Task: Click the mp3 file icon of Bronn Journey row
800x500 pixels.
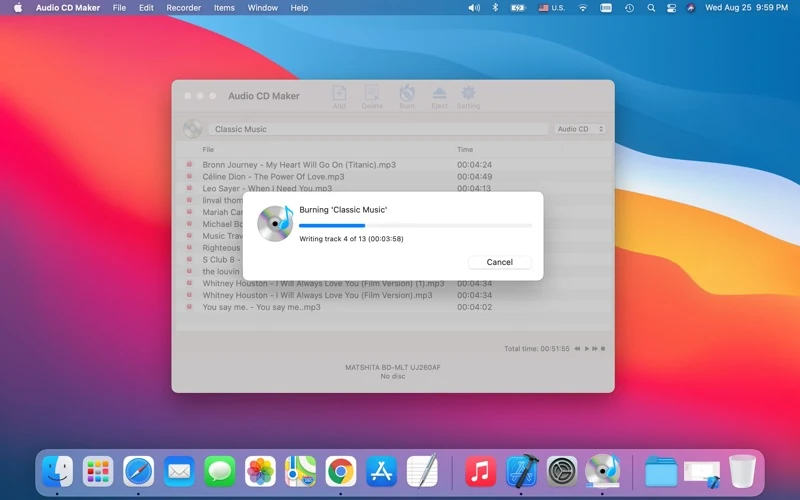Action: click(x=189, y=164)
